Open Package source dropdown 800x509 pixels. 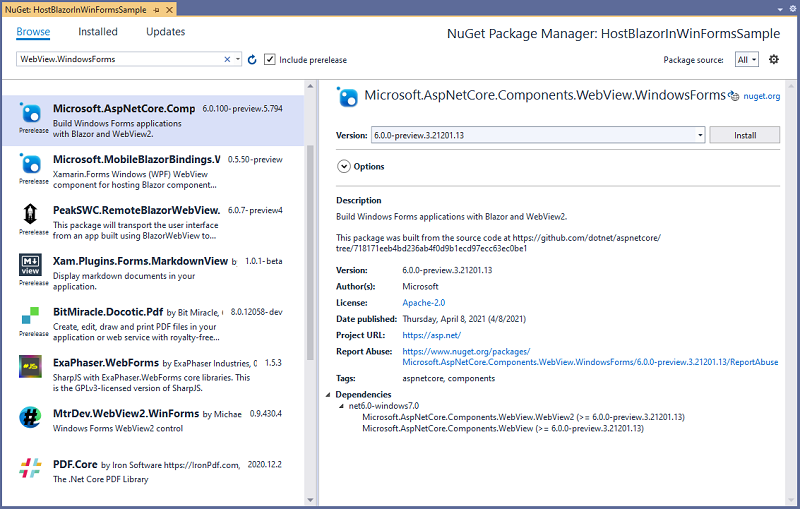746,59
